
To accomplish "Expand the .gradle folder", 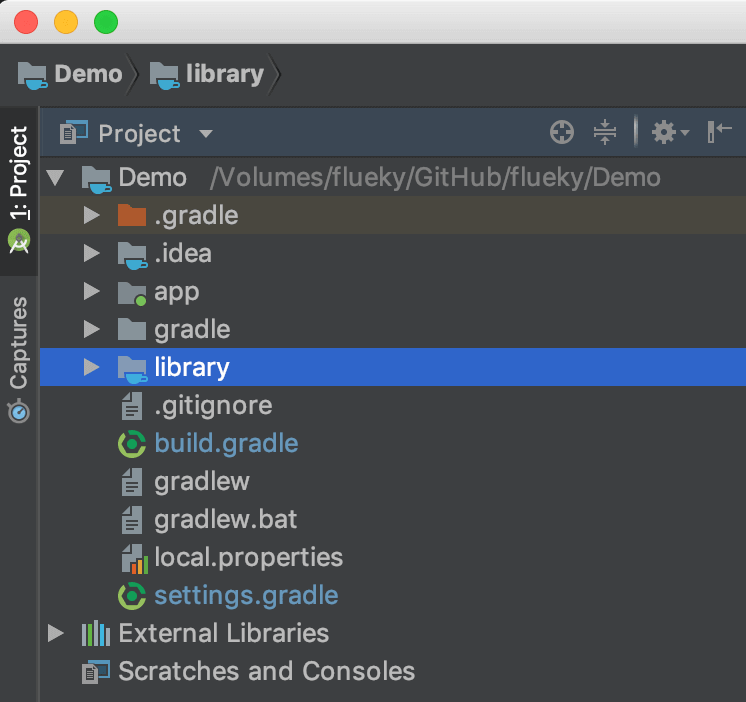I will [x=92, y=216].
